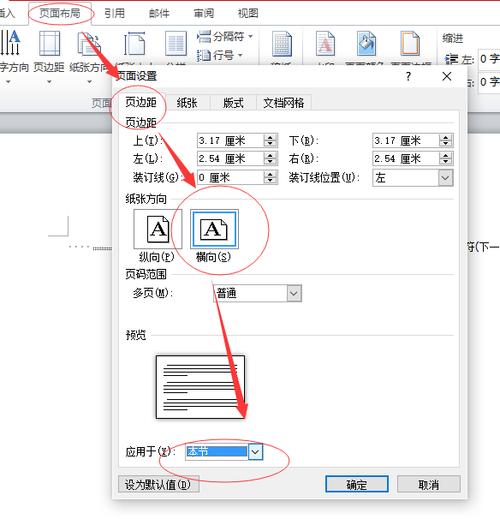
Task: Open the Draft Paper settings ribbon icon
Action: (x=282, y=43)
